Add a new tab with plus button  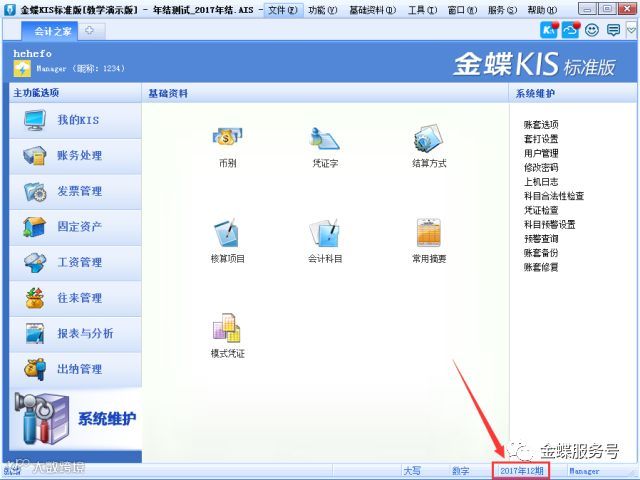pos(90,31)
